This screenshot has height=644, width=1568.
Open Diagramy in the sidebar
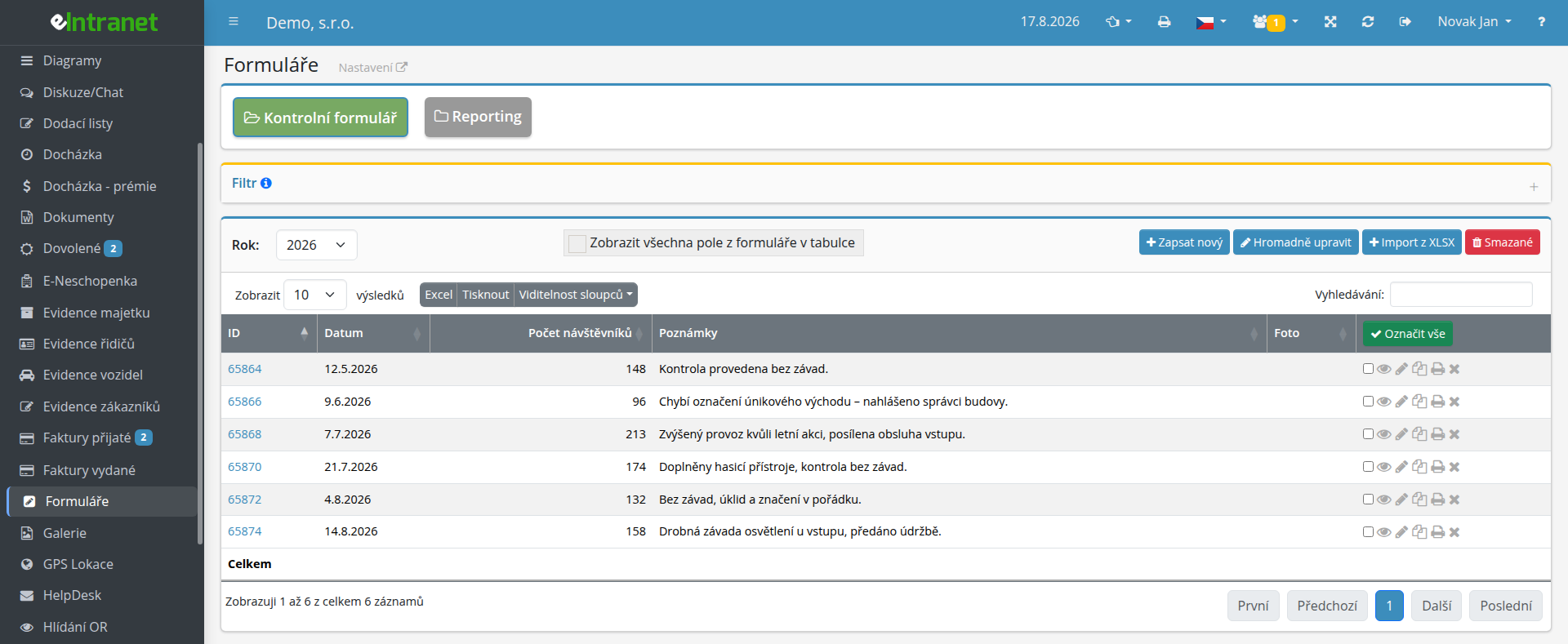pos(72,60)
